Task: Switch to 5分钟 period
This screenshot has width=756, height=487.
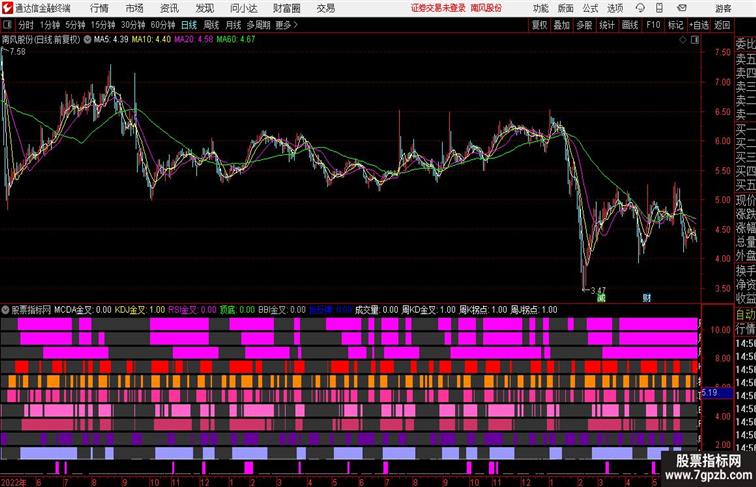Action: (75, 25)
